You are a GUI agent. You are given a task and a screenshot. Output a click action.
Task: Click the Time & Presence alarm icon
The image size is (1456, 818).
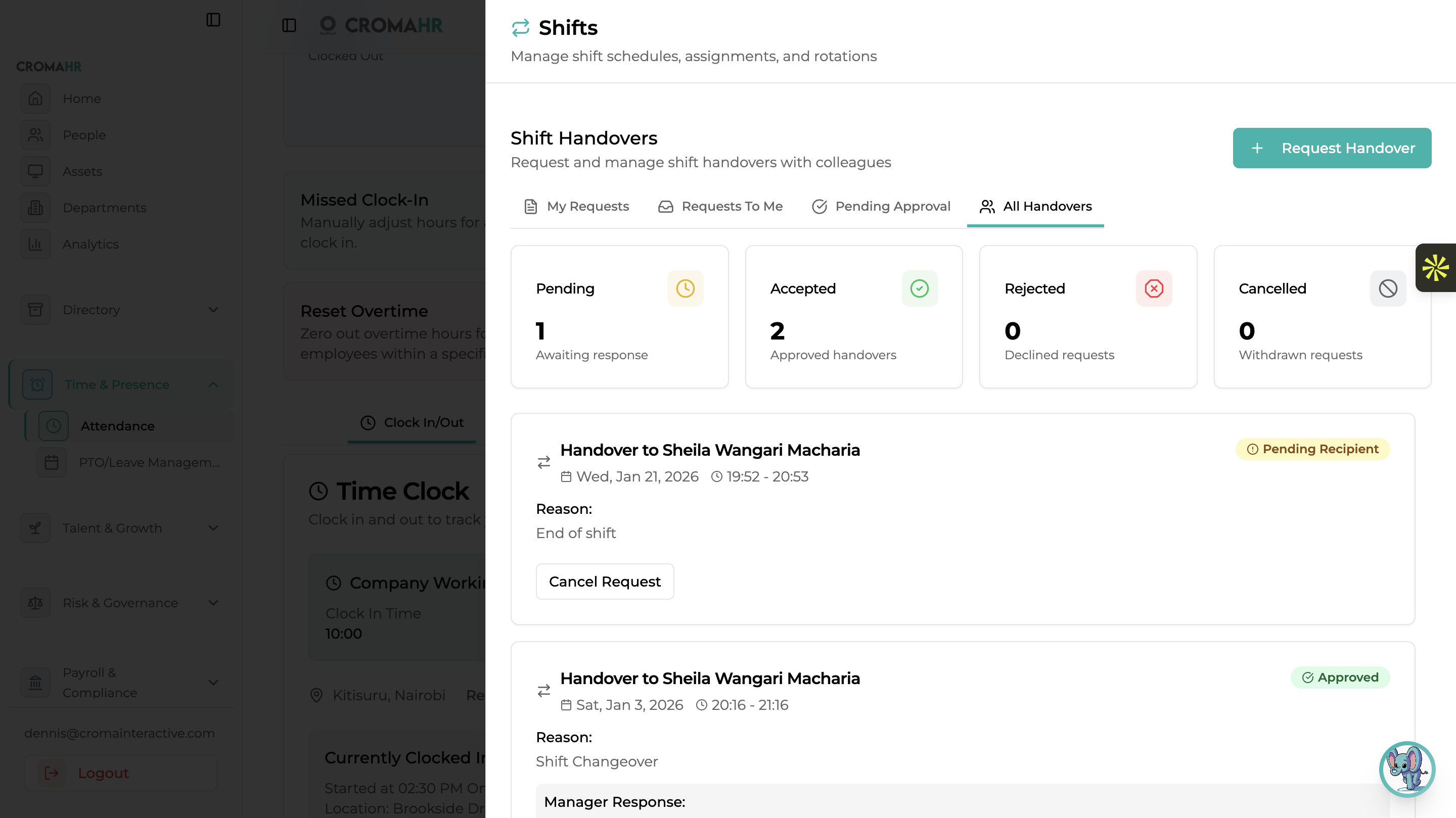click(x=37, y=384)
